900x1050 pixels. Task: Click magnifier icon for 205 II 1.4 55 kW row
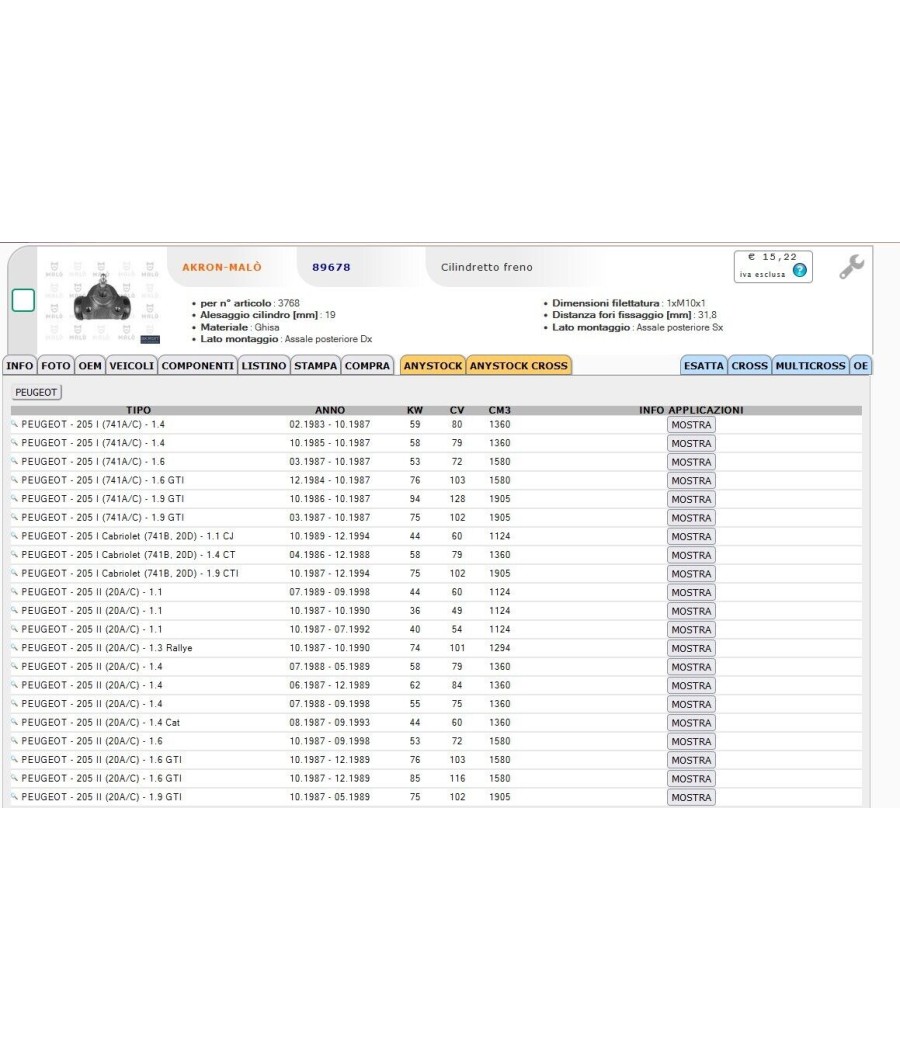click(14, 704)
